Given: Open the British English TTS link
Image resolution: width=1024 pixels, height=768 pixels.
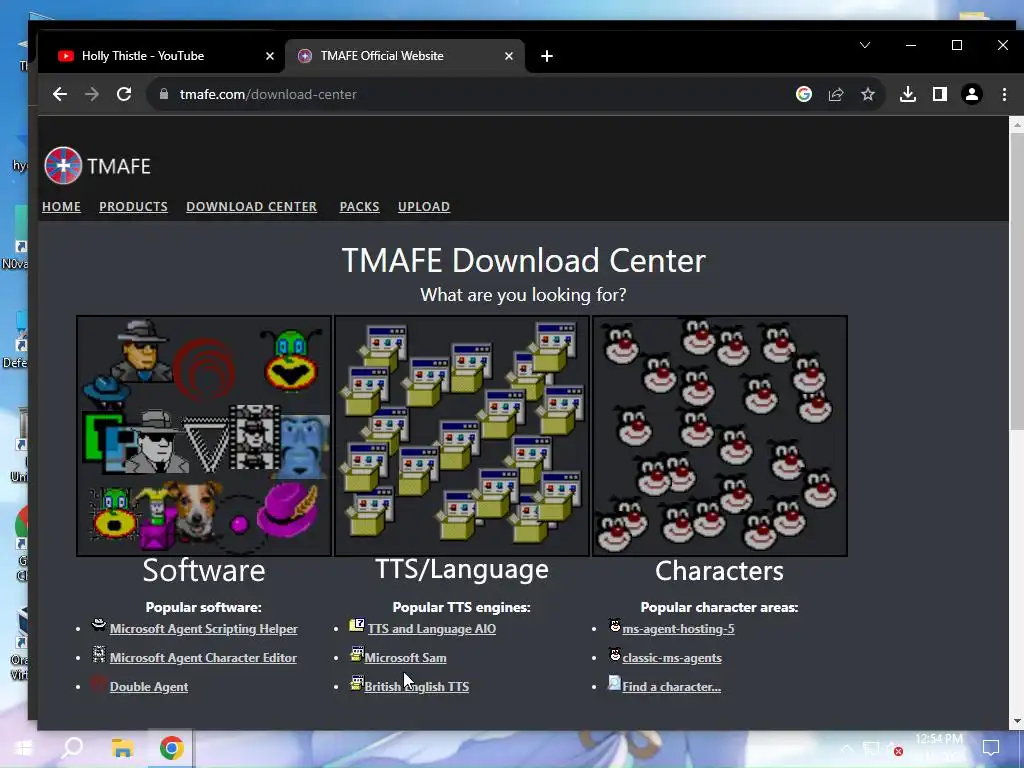Looking at the screenshot, I should tap(417, 686).
